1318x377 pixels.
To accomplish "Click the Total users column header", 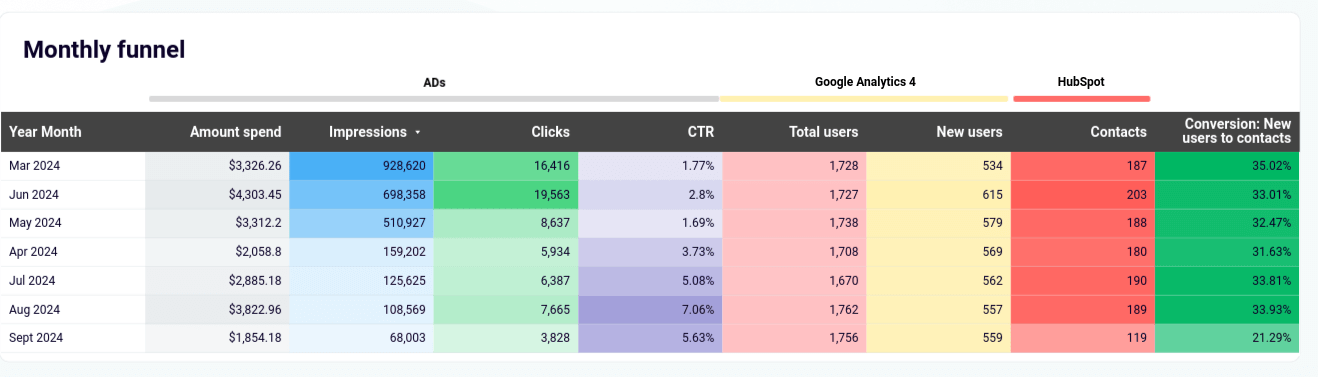I will point(823,132).
